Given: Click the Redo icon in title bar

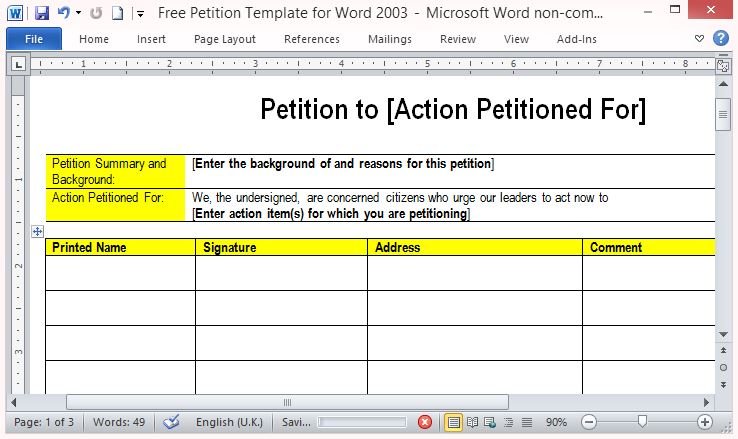Looking at the screenshot, I should coord(96,14).
